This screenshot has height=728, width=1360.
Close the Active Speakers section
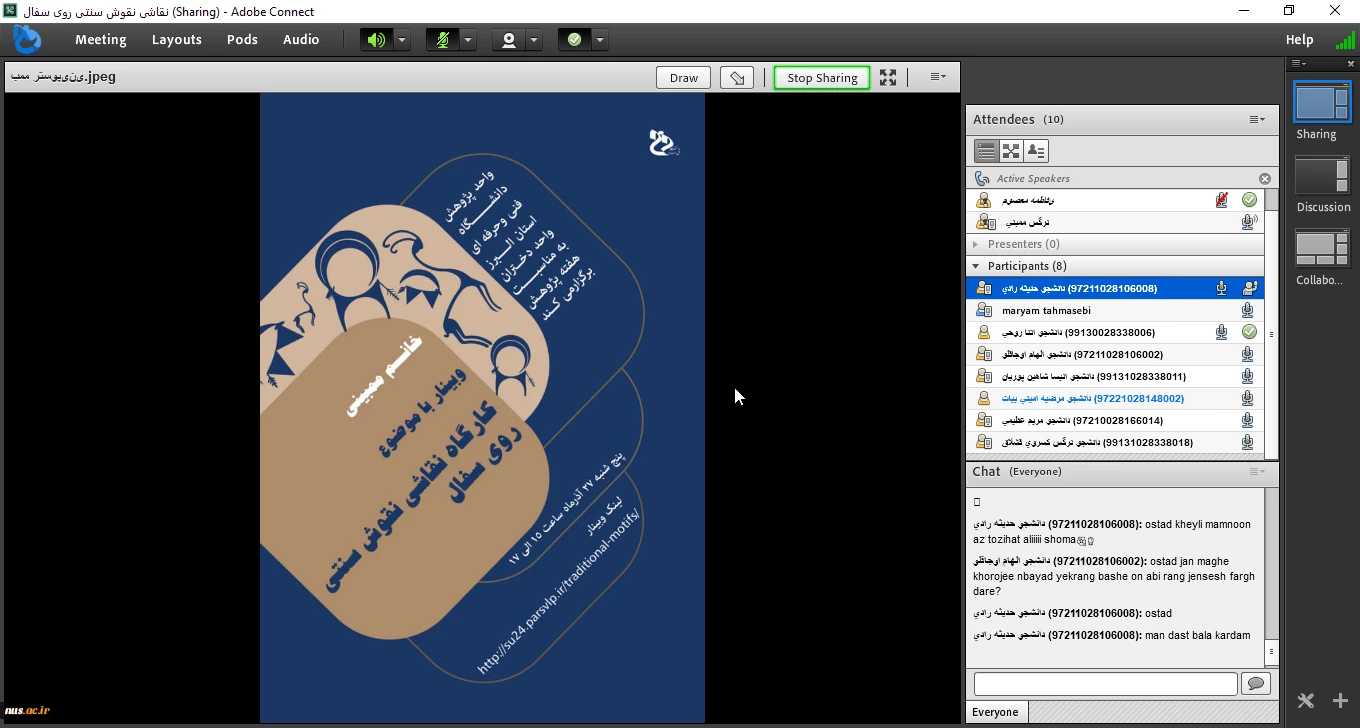click(x=1265, y=179)
